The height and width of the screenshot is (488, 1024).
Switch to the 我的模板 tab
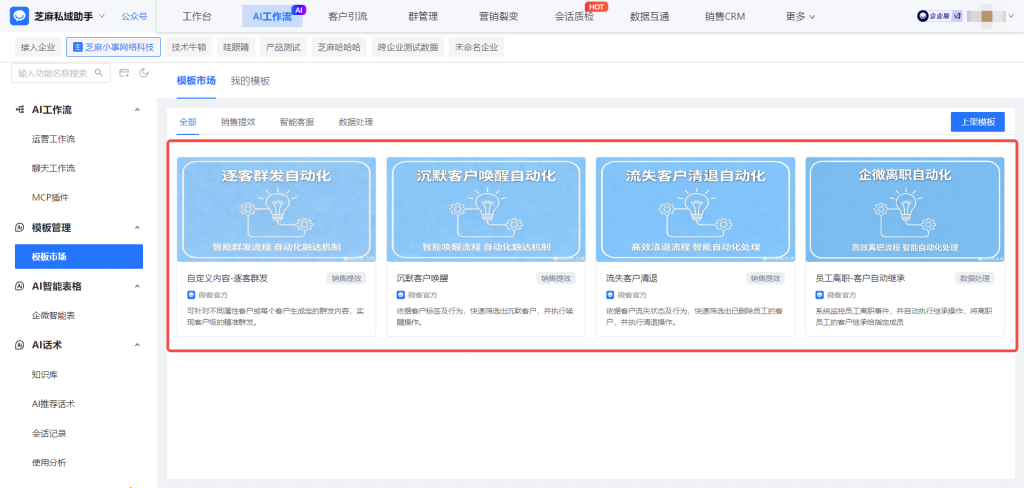click(250, 81)
